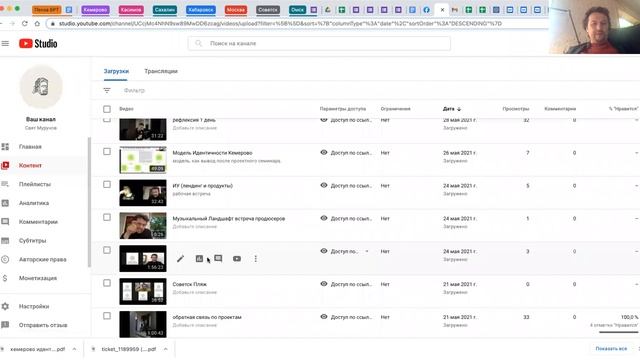Check the 'Модель Идентичности Кемерово' video checkbox

click(107, 151)
